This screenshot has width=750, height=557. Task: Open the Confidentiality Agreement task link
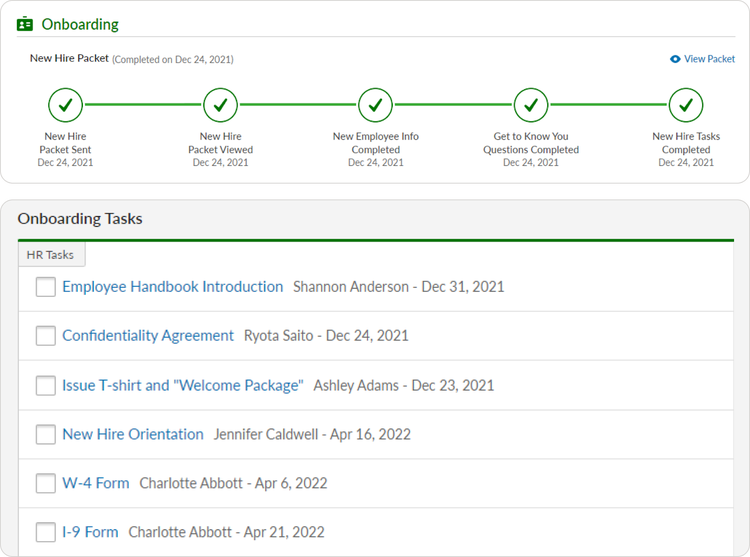148,336
